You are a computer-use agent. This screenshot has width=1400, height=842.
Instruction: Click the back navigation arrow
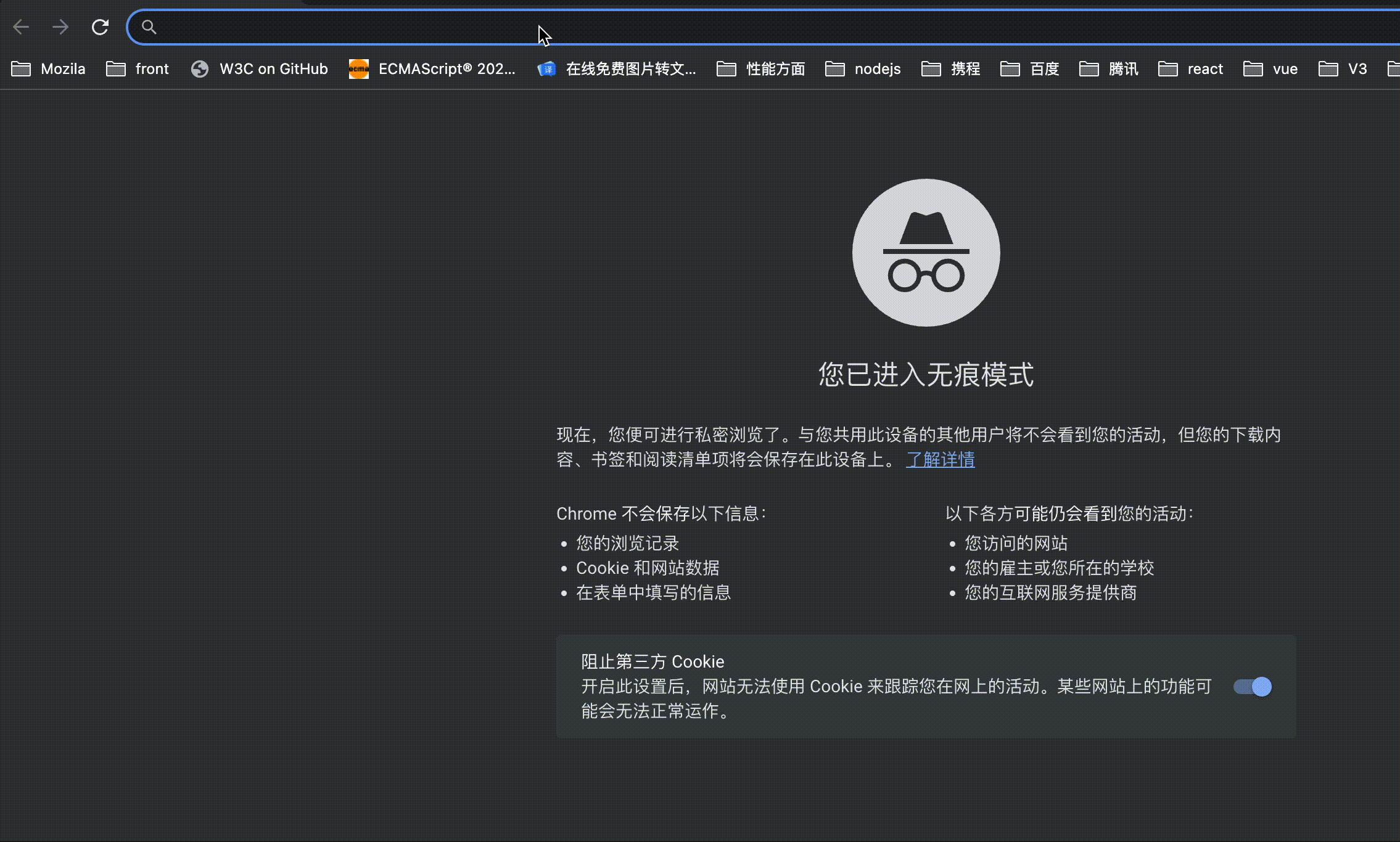pos(22,27)
